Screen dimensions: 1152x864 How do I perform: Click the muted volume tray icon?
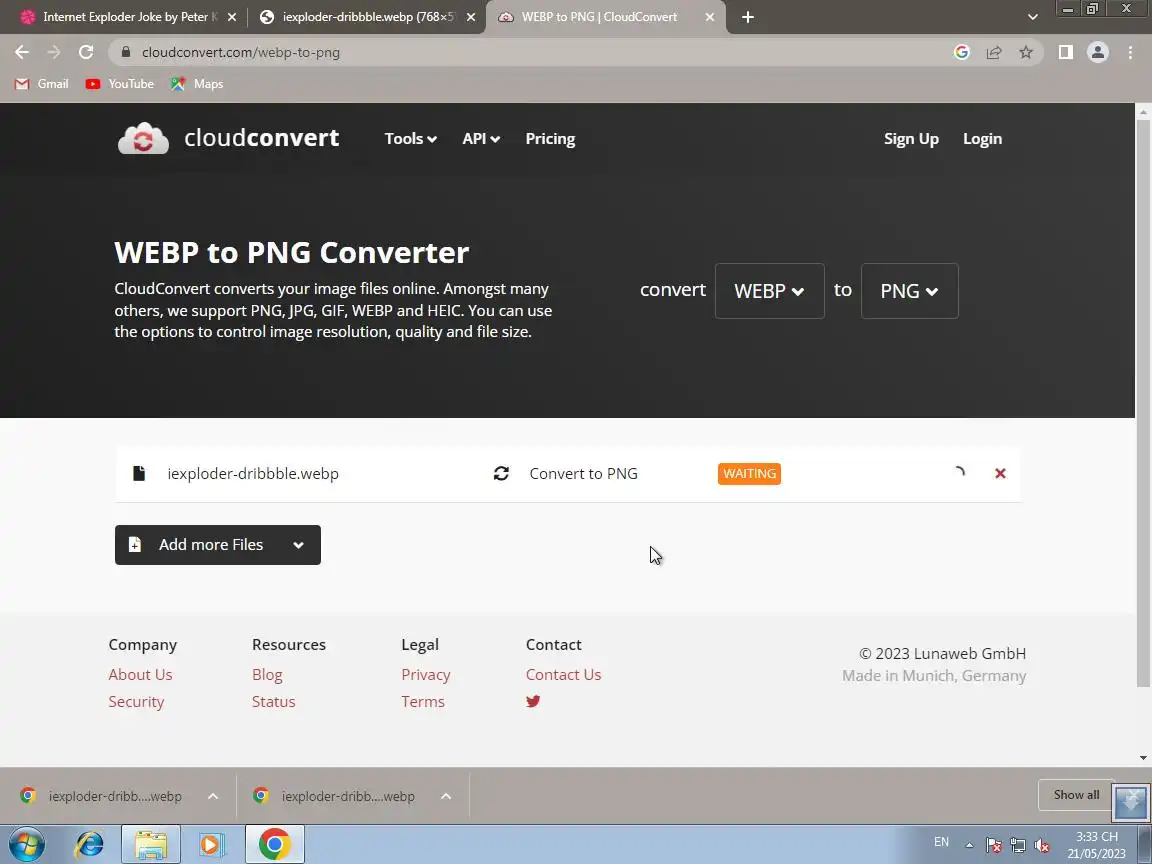coord(1042,846)
